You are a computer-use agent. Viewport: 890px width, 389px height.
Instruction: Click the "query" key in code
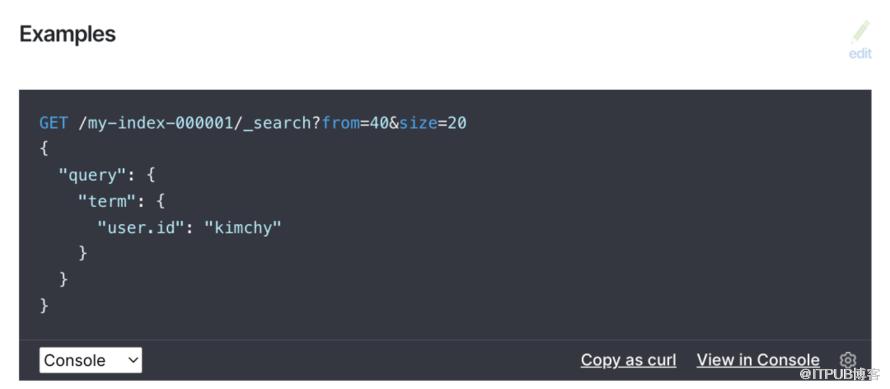point(92,175)
